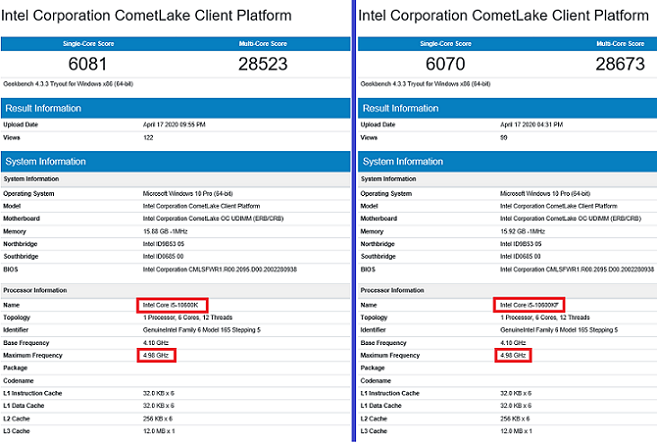Click L2 Cache 256 KB x 6 in 6070 result
The image size is (657, 444).
(x=515, y=418)
